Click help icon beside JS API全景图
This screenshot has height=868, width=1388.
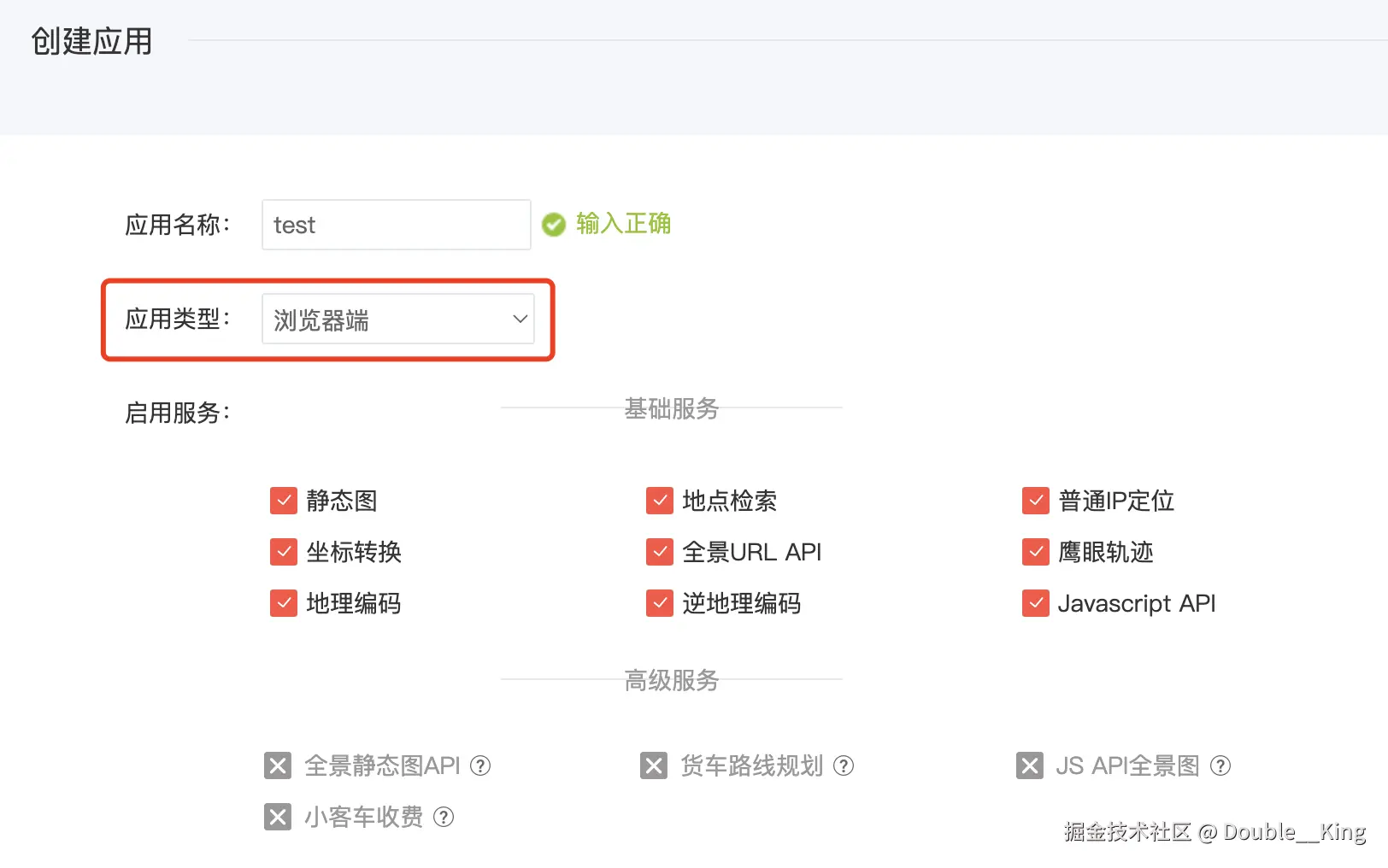pos(1220,765)
